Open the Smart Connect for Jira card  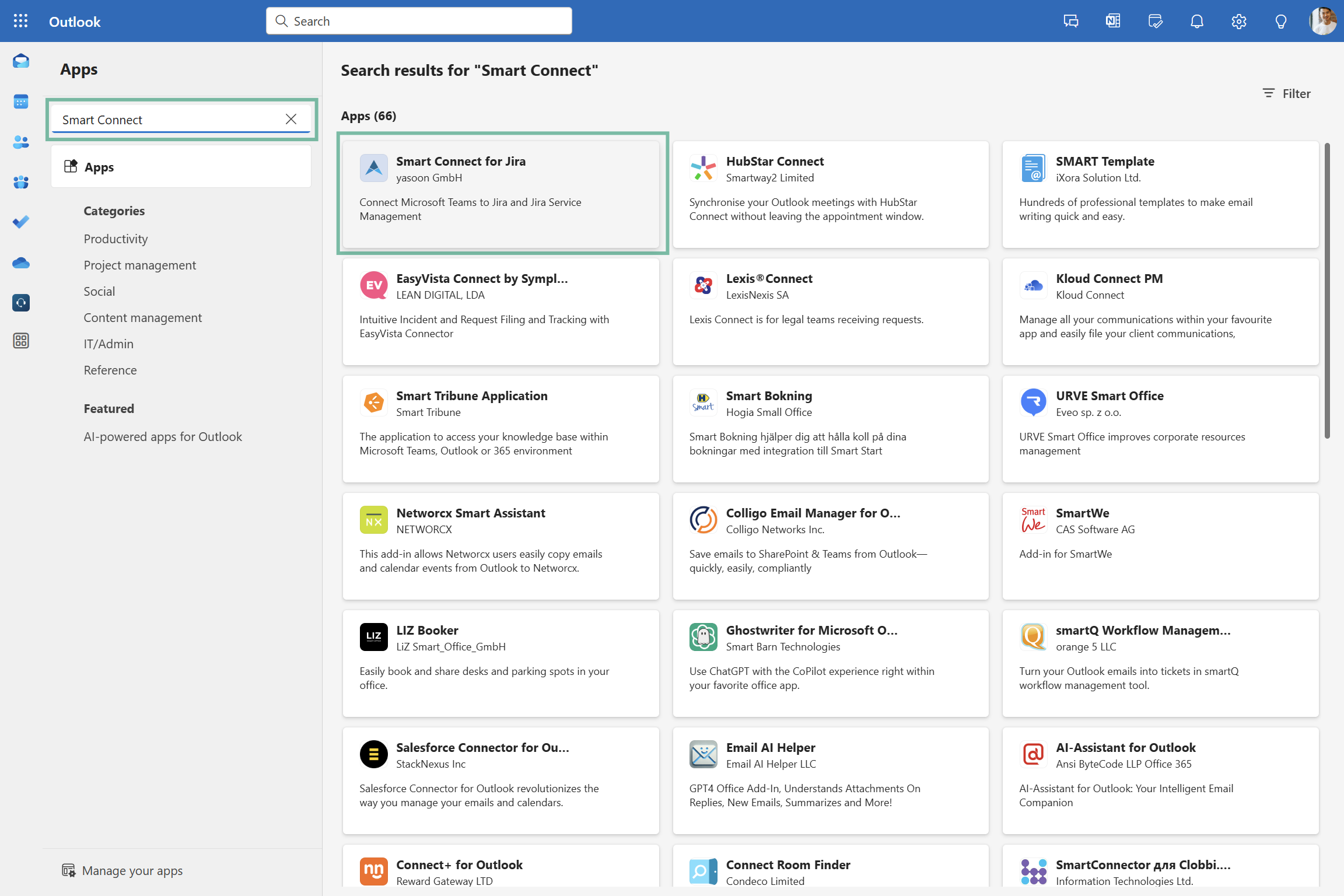tap(501, 194)
